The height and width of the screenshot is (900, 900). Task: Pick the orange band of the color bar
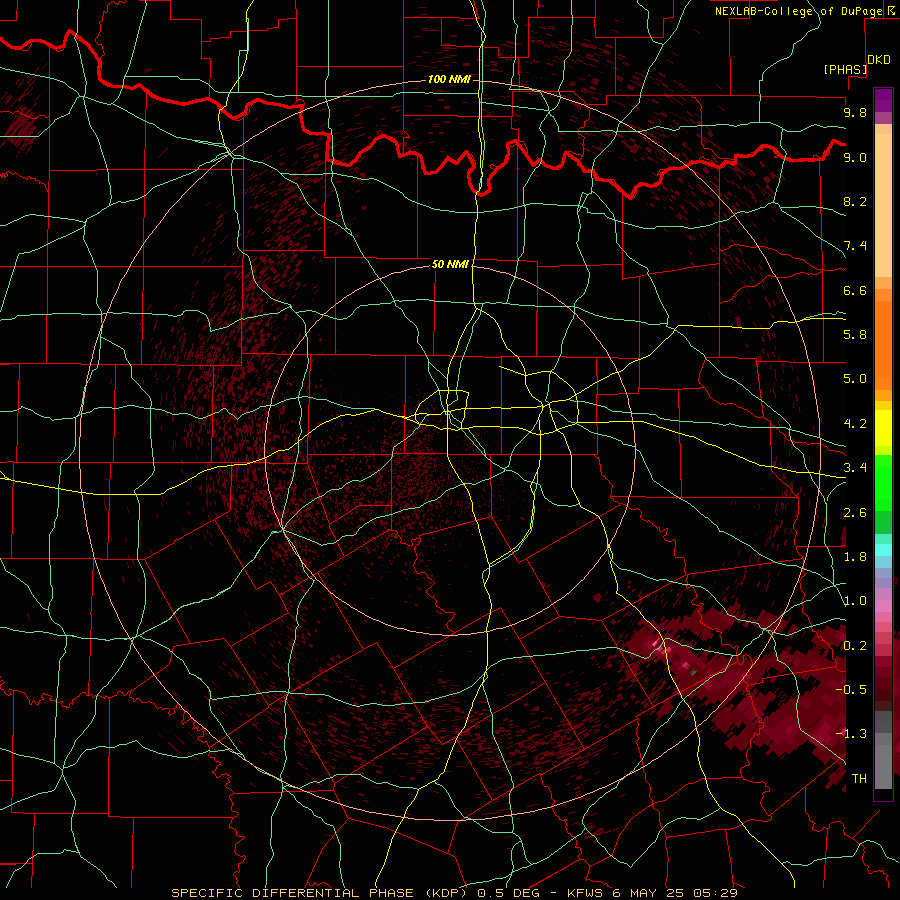[883, 339]
